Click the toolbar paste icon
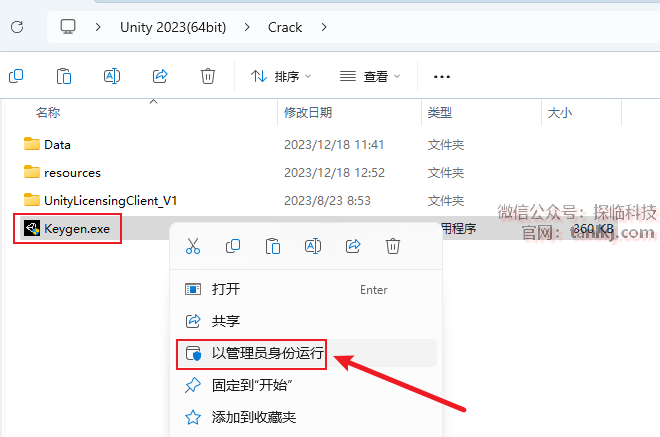The width and height of the screenshot is (660, 437). click(x=64, y=76)
